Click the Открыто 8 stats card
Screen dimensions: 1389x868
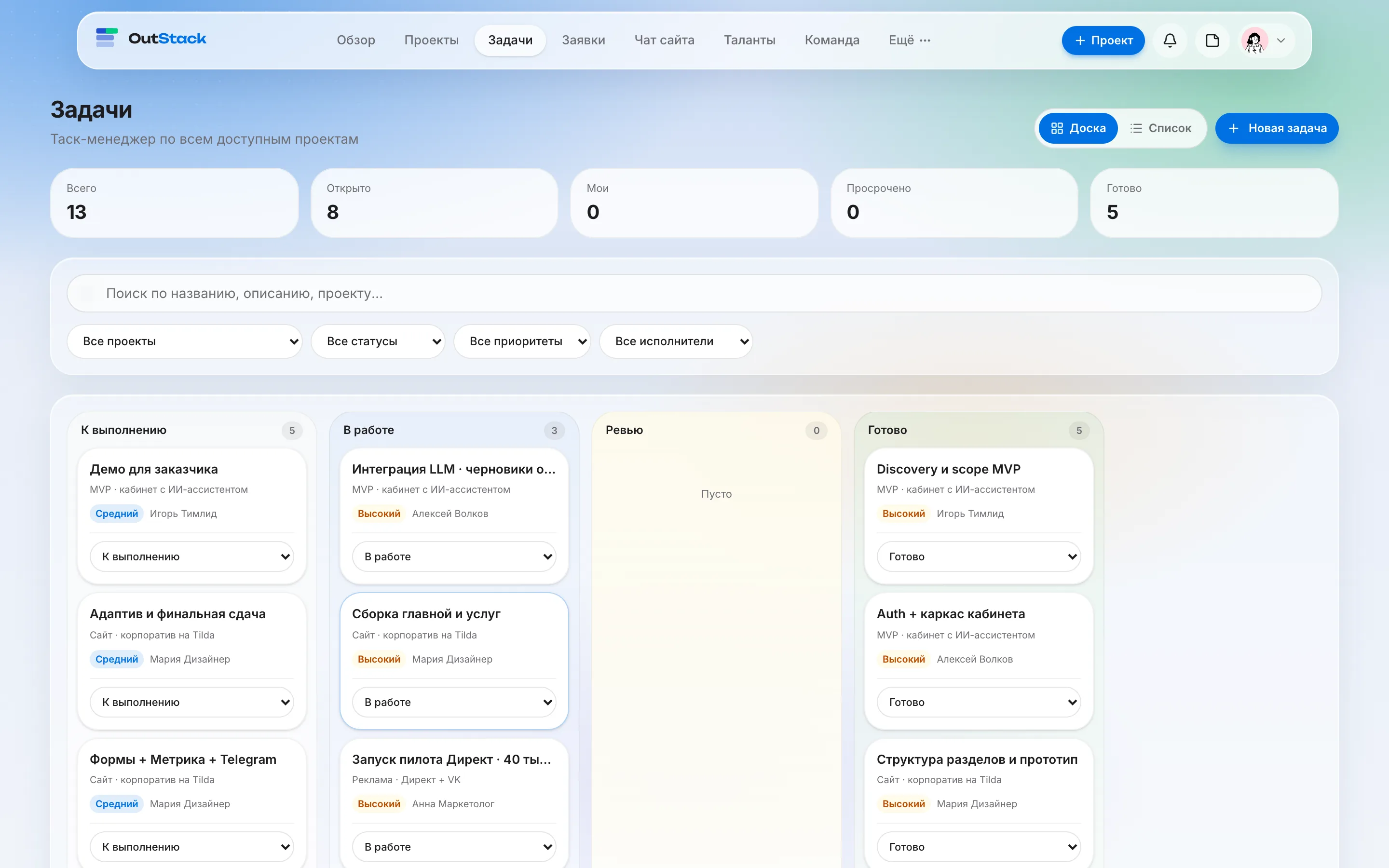[x=435, y=203]
